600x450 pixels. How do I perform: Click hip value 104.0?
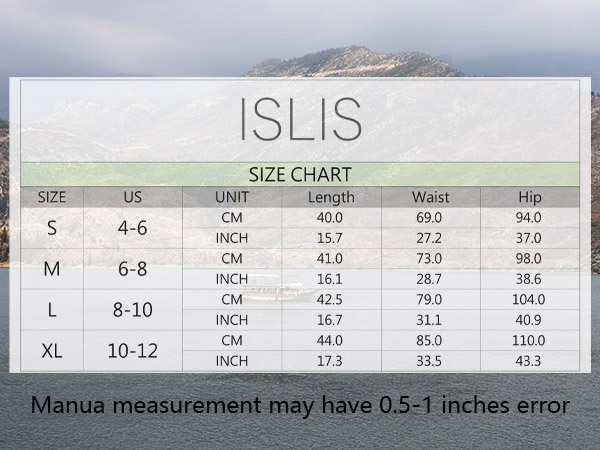[528, 300]
